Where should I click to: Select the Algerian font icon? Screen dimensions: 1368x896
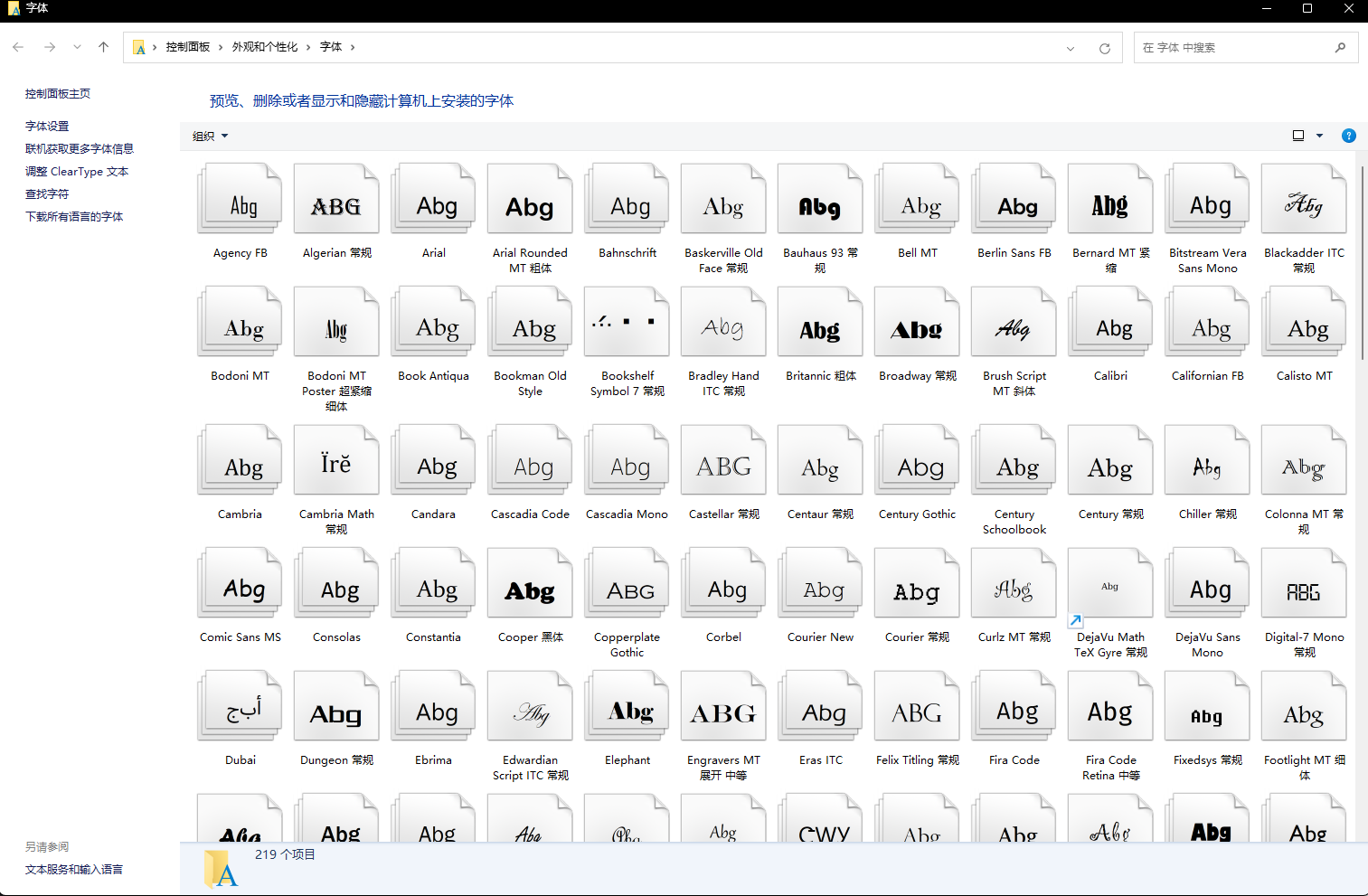(x=336, y=199)
